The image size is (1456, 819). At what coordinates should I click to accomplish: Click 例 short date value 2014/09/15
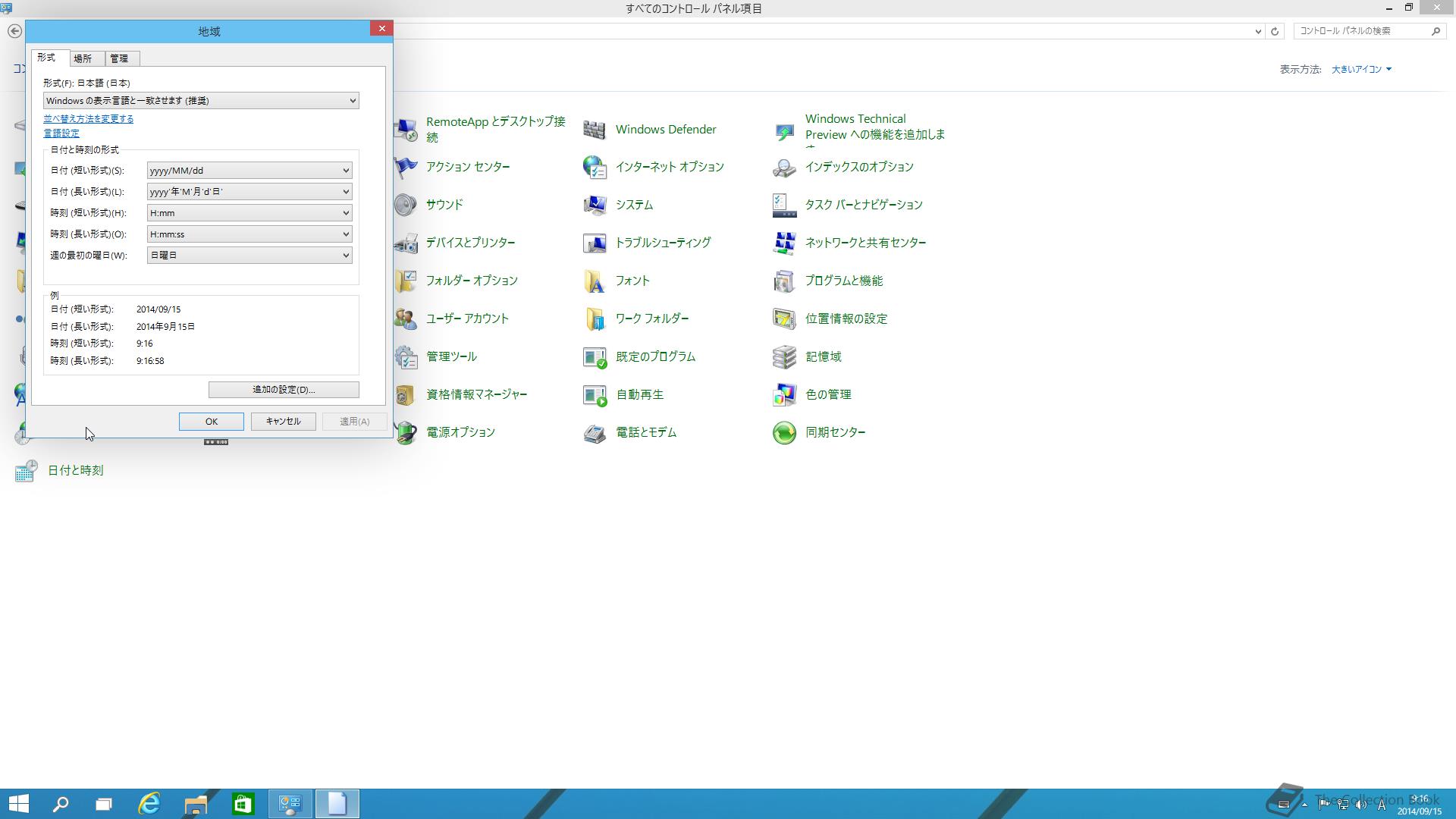(158, 309)
